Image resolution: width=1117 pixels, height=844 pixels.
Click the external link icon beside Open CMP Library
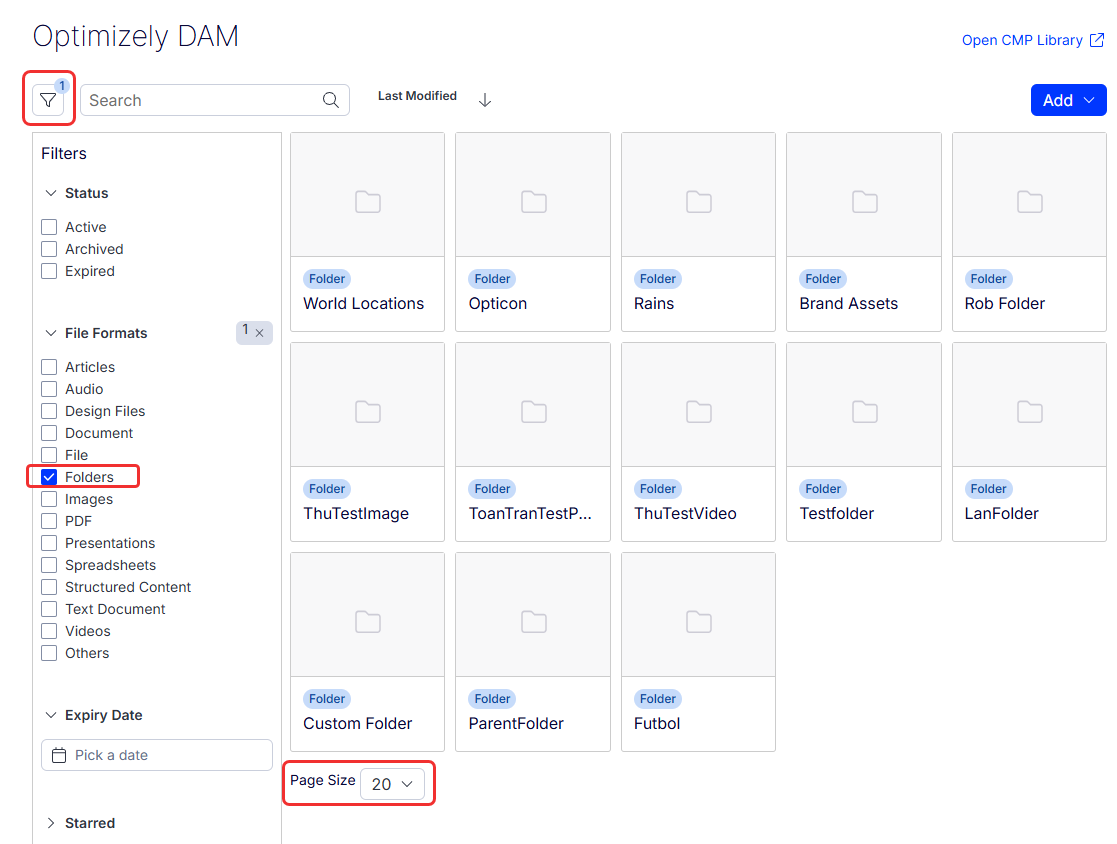[x=1097, y=40]
